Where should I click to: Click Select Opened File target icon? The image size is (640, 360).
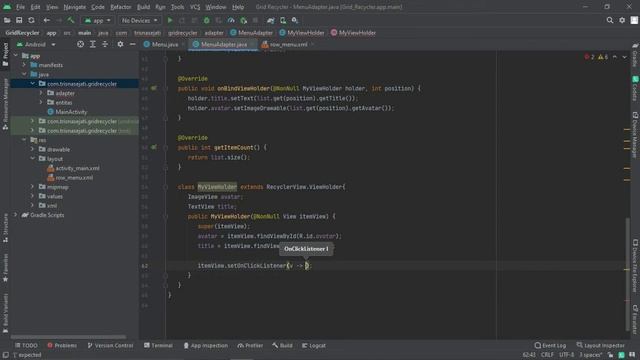click(x=80, y=44)
